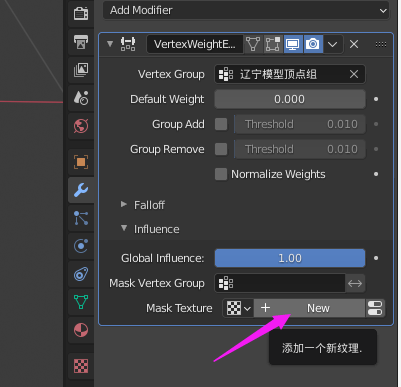Animate the Global Influence property dot
Image resolution: width=401 pixels, height=387 pixels.
(376, 258)
